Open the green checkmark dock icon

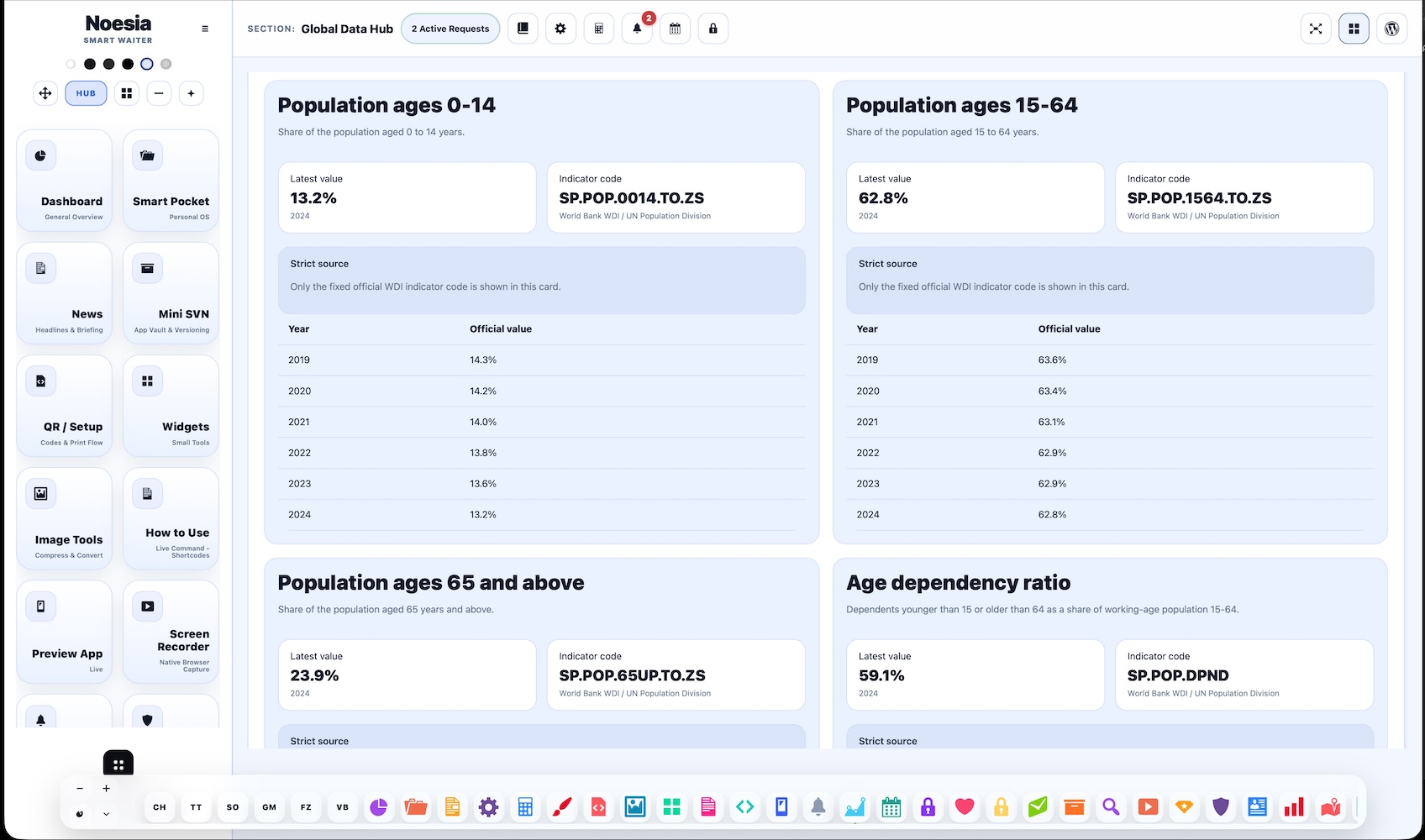[1038, 807]
